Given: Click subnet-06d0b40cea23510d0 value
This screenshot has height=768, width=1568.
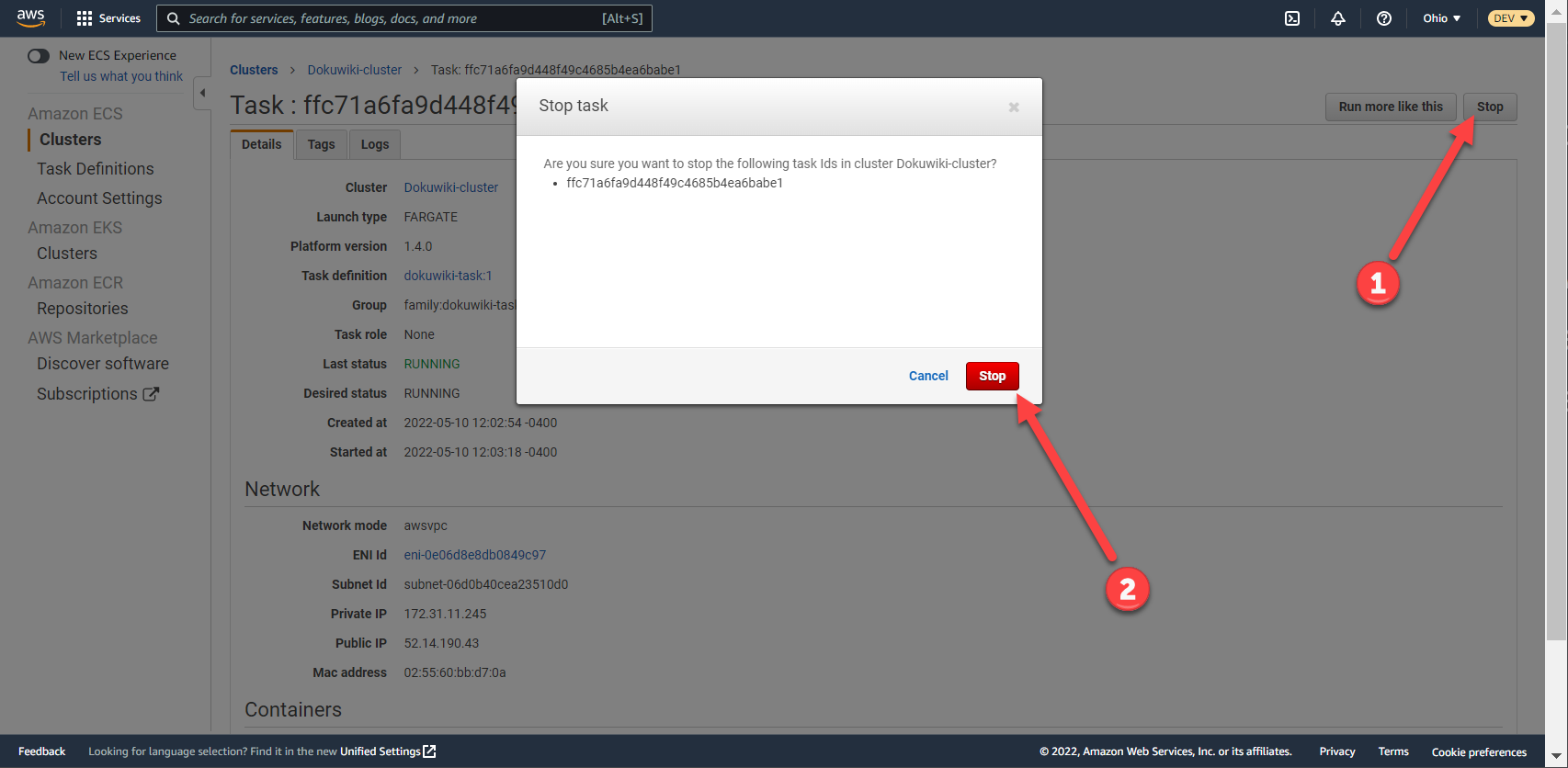Looking at the screenshot, I should [x=486, y=584].
